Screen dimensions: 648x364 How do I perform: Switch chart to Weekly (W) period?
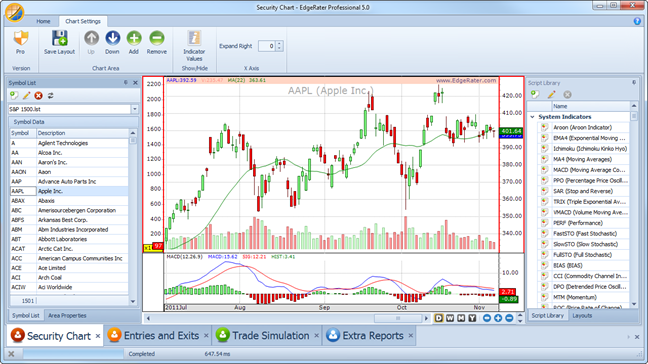(x=450, y=318)
